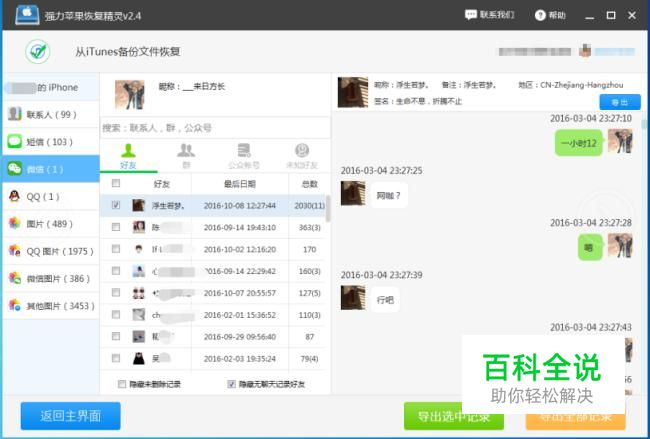This screenshot has height=439, width=650.
Task: Open the 联系人 (99) contacts category
Action: click(51, 114)
